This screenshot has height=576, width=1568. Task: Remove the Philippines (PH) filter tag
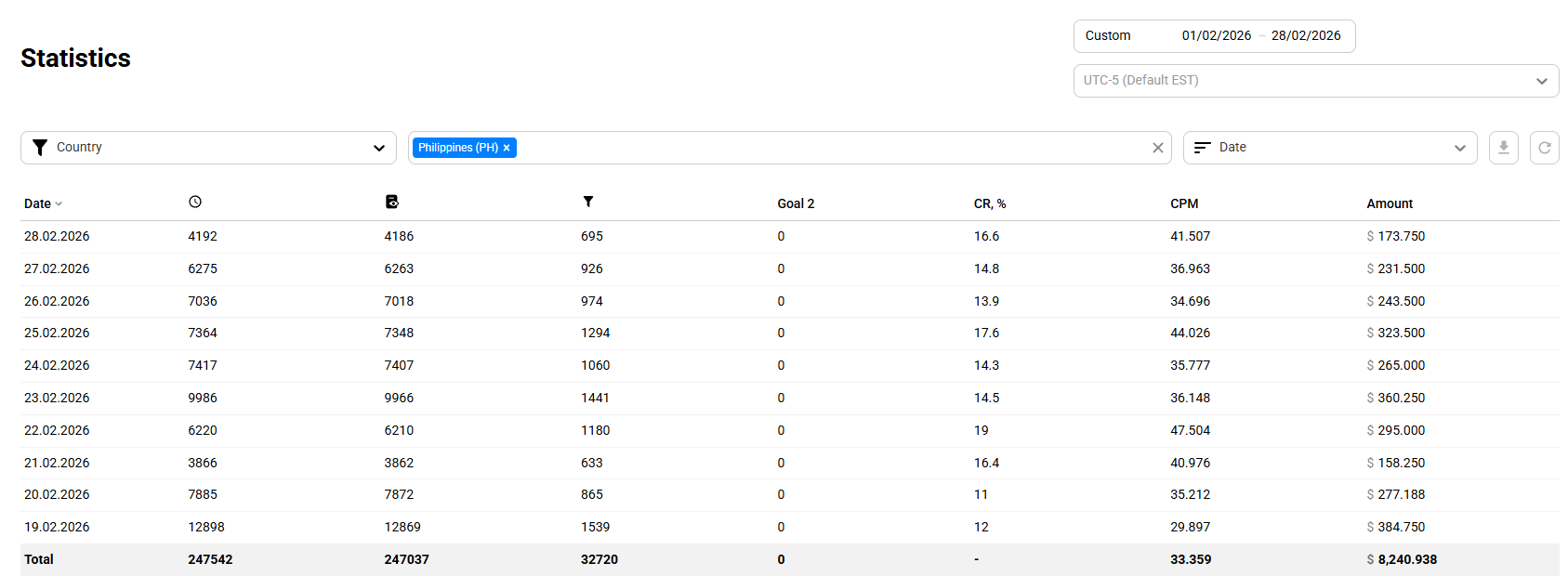(x=507, y=147)
